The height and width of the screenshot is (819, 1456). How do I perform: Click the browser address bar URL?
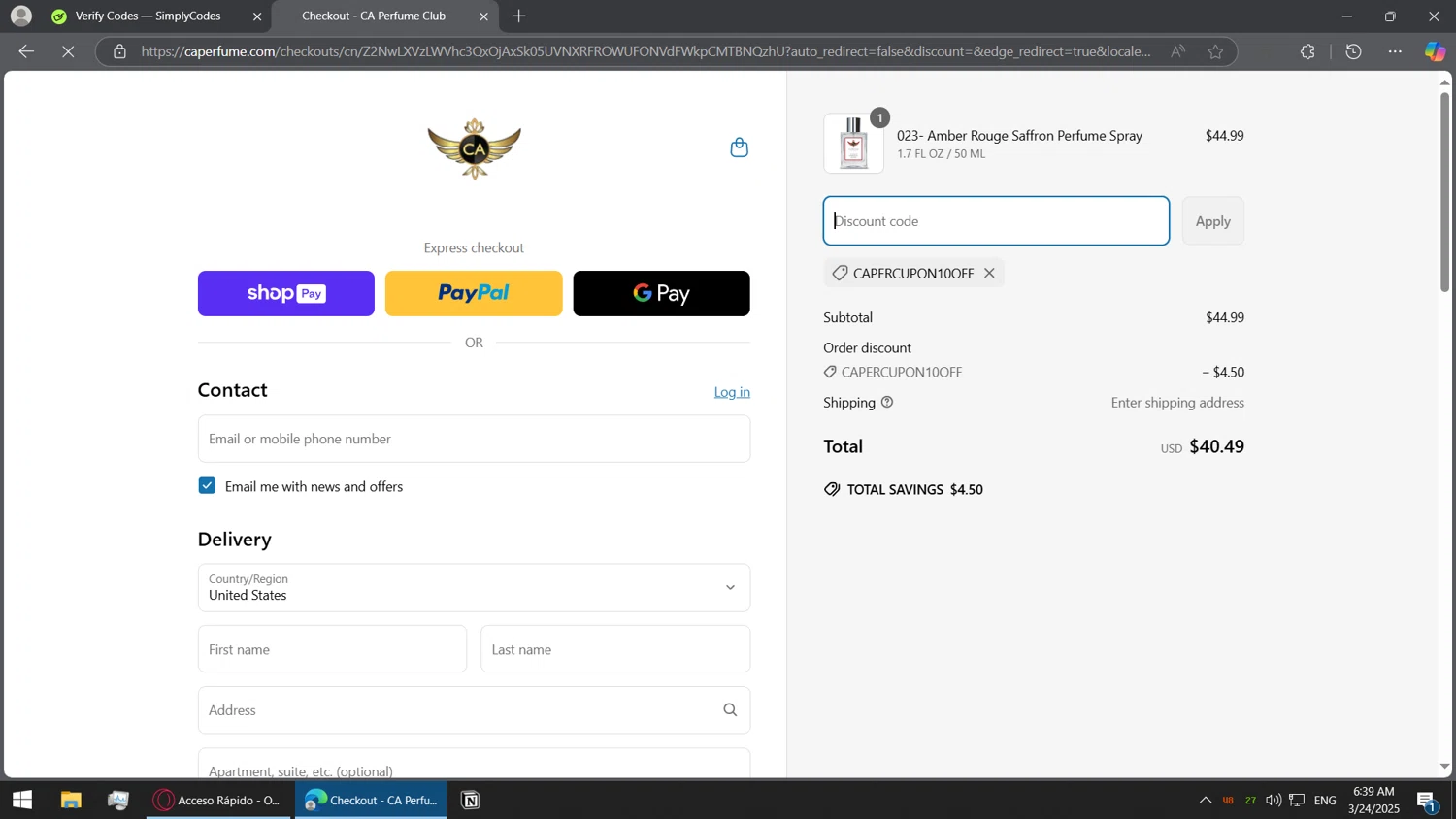645,51
